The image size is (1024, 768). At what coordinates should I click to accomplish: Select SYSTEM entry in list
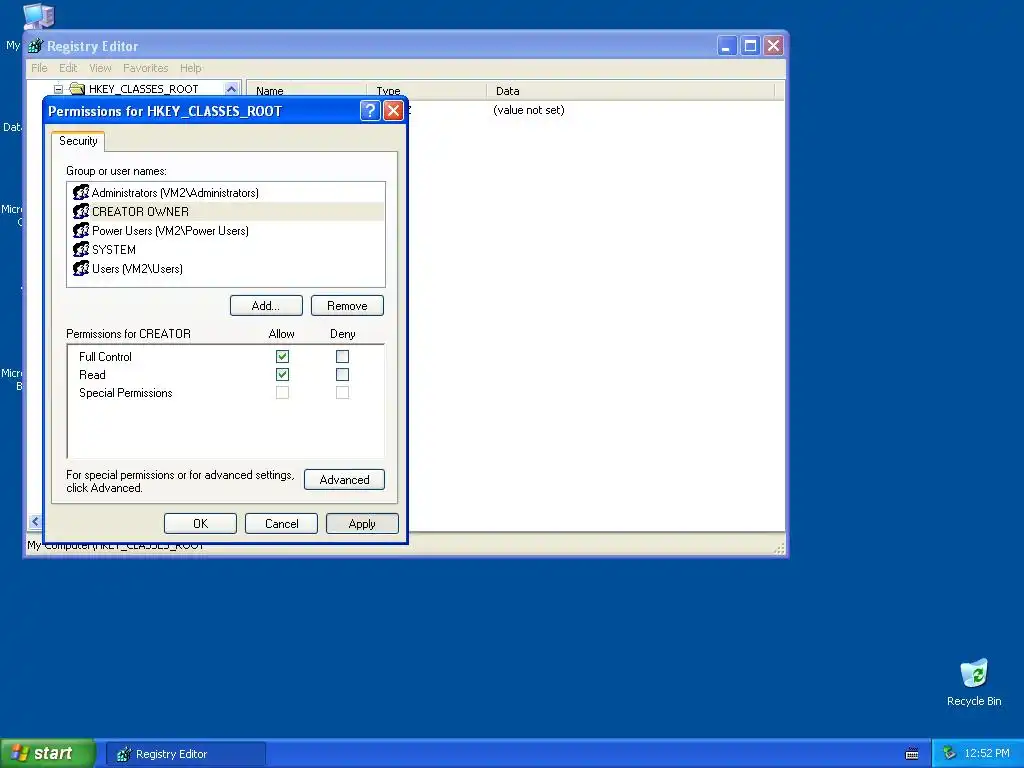[x=226, y=249]
